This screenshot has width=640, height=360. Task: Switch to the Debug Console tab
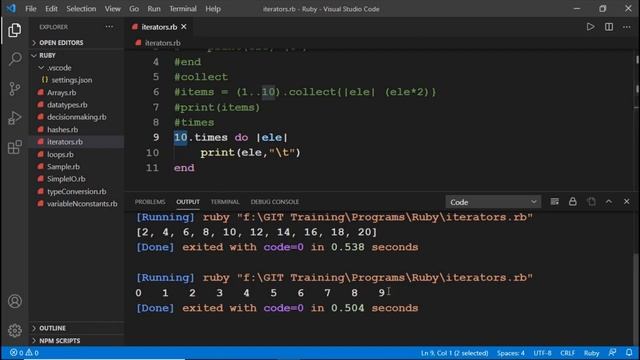click(x=275, y=202)
